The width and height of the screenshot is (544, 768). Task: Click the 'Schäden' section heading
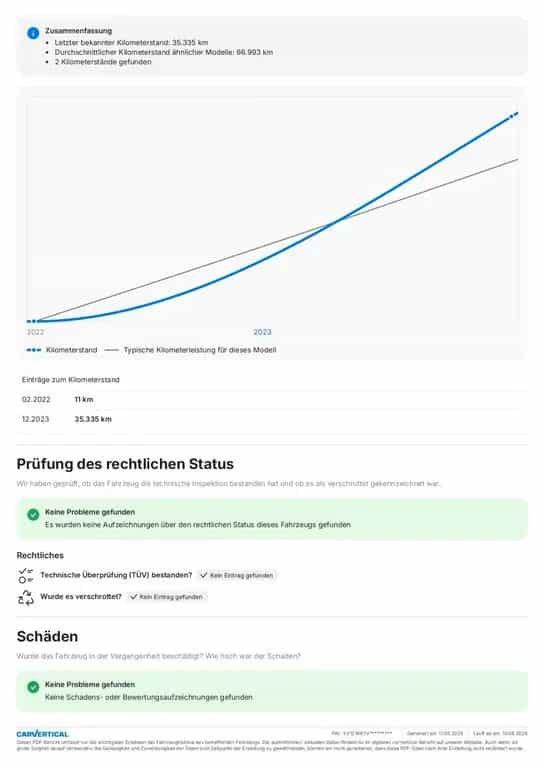(47, 636)
